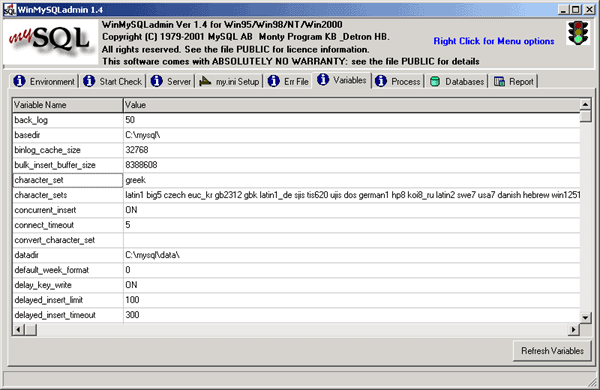This screenshot has width=600, height=390.
Task: Open the Server tab
Action: [x=171, y=81]
